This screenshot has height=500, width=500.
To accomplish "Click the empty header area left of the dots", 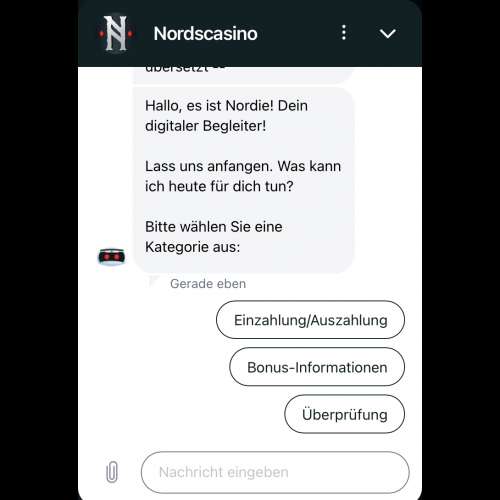I will (x=297, y=33).
